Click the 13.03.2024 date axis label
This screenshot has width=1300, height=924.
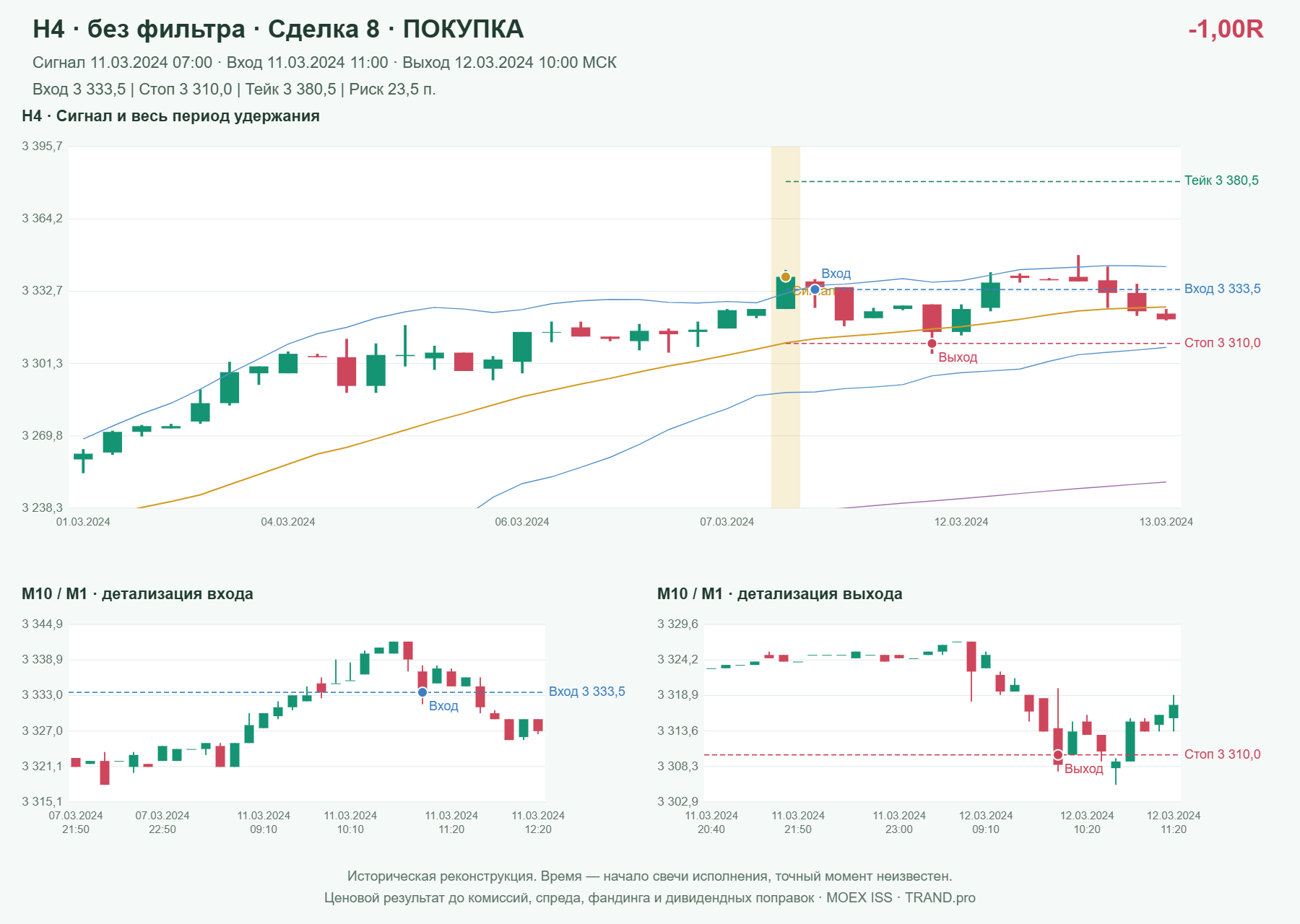pyautogui.click(x=1166, y=522)
